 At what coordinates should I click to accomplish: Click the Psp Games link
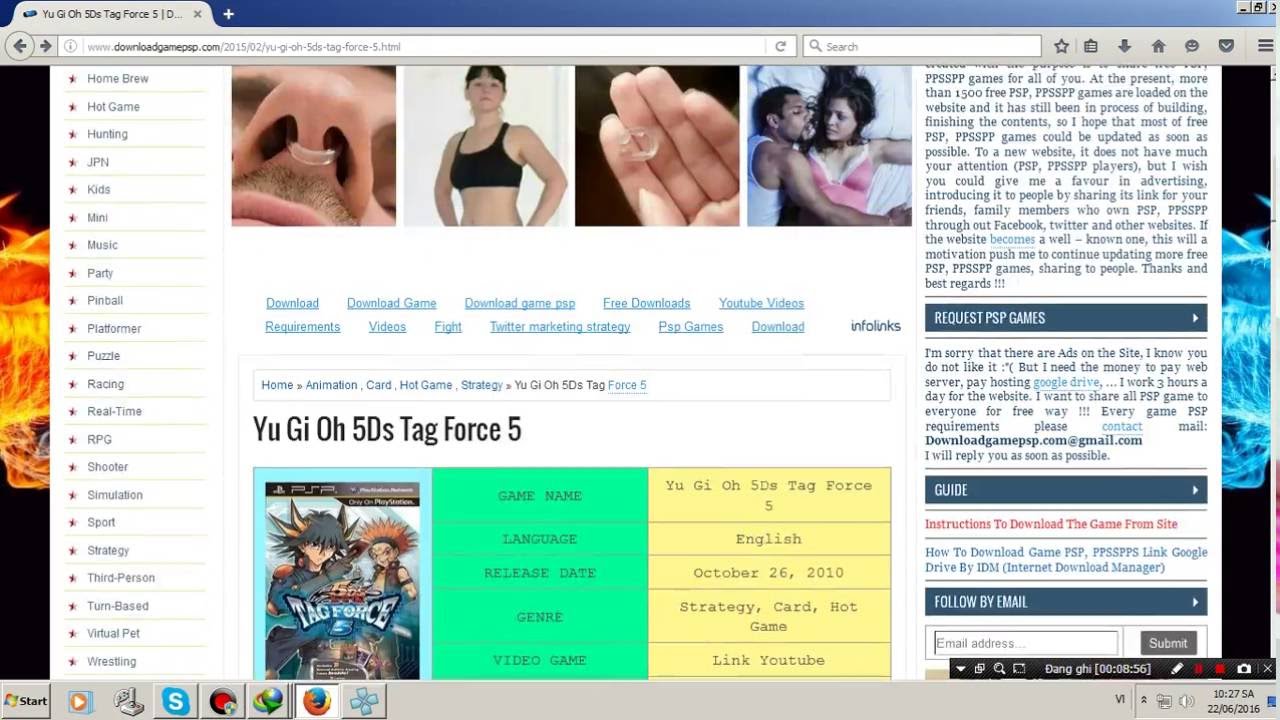[690, 327]
